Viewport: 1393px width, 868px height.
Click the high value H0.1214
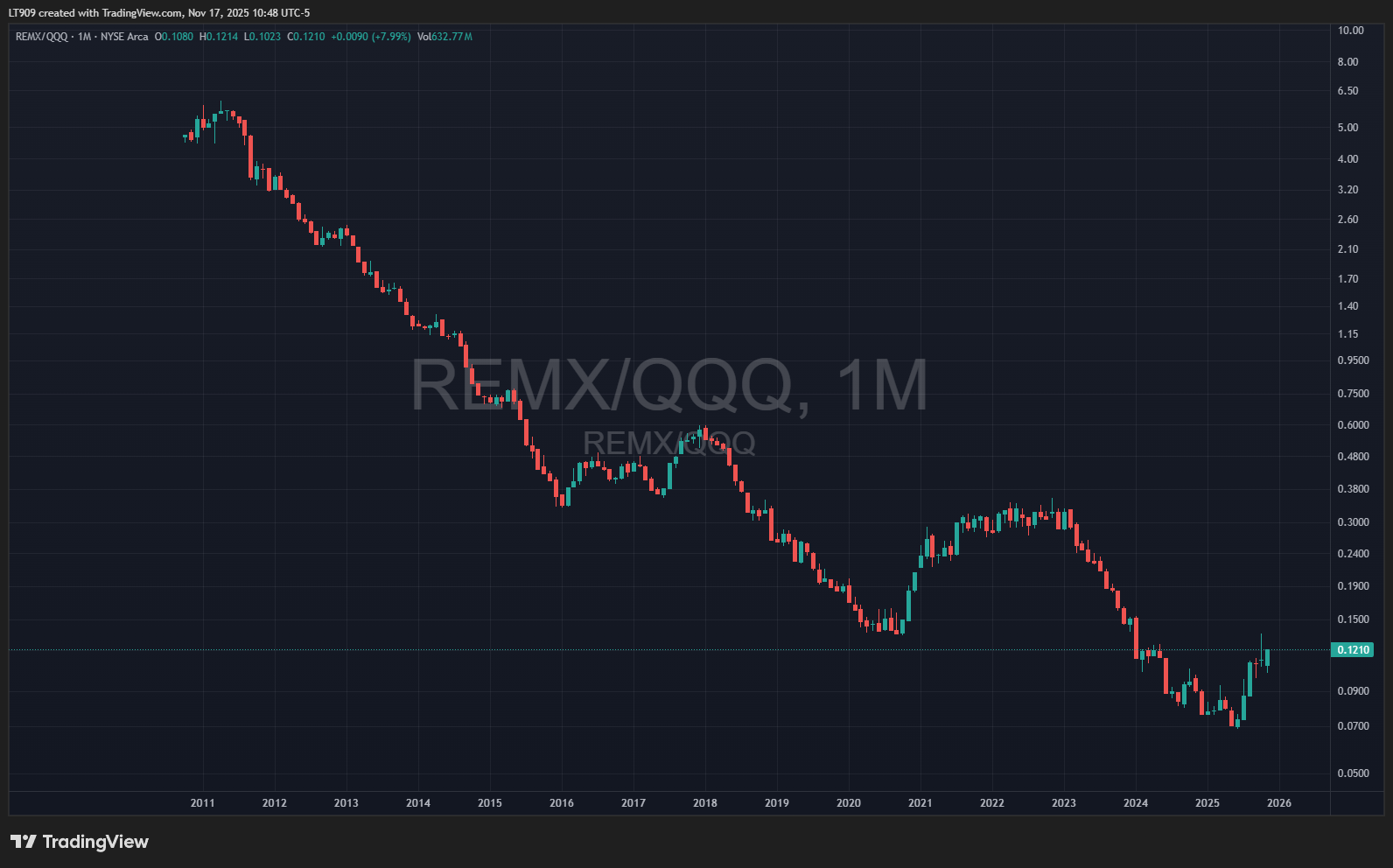pyautogui.click(x=219, y=37)
